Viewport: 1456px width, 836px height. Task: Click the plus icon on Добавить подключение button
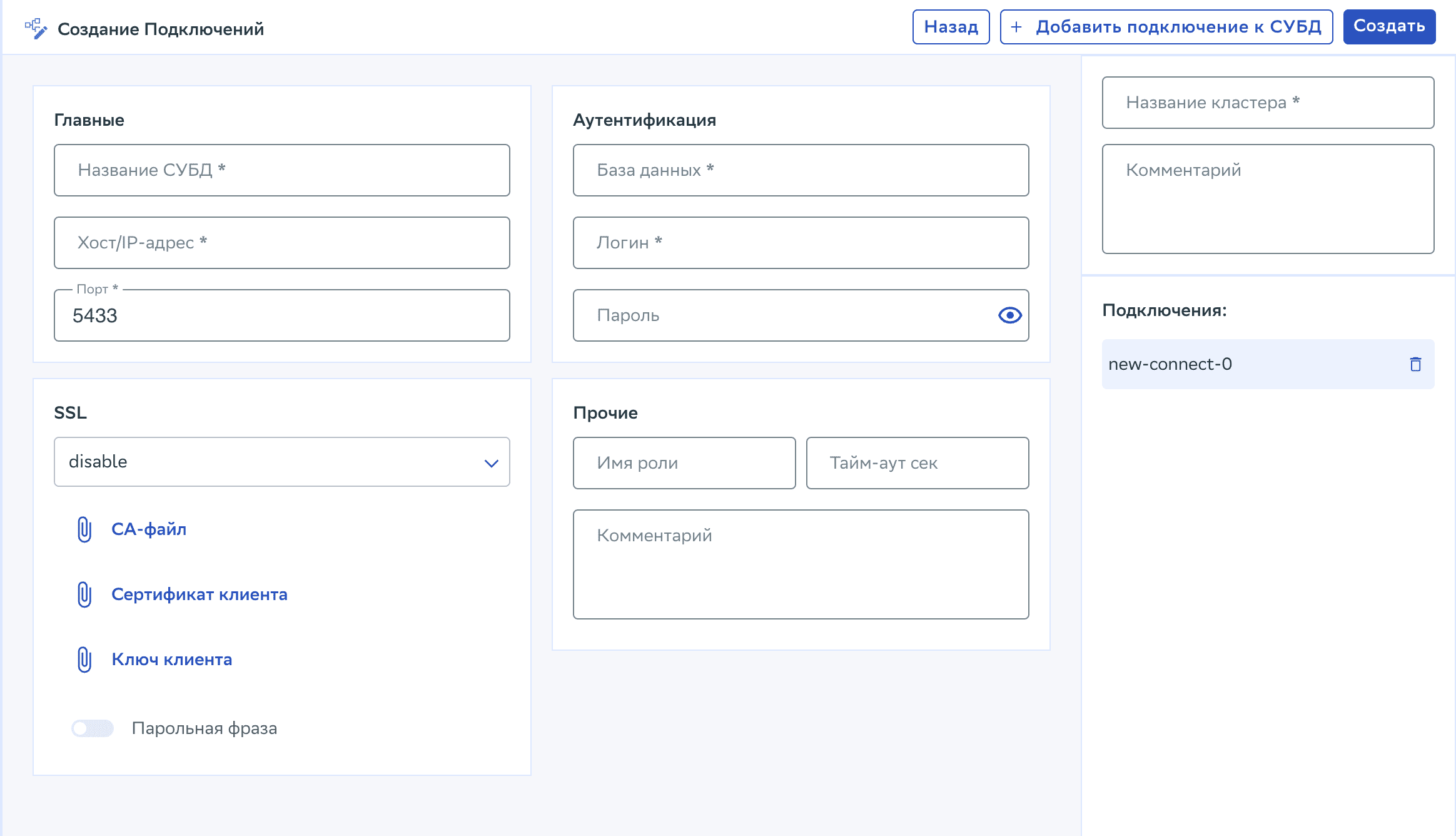coord(1018,27)
